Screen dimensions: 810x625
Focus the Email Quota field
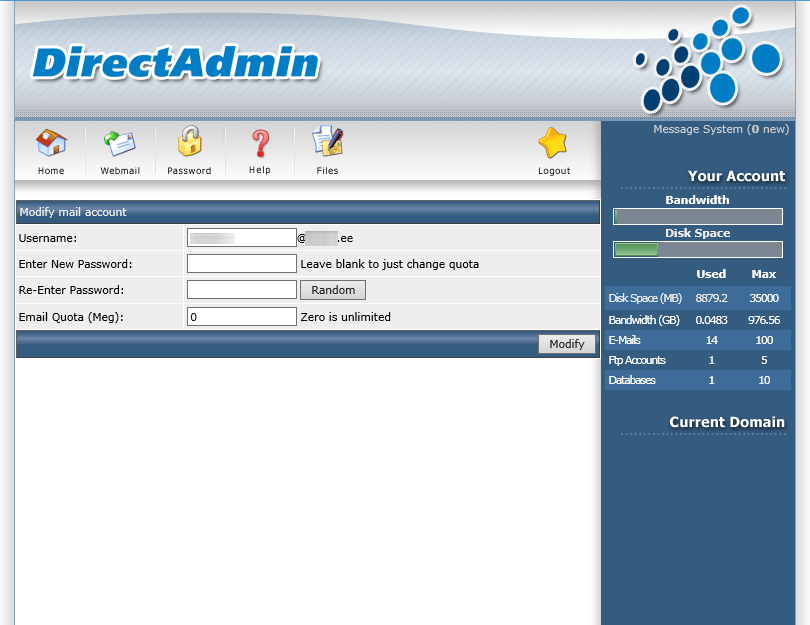242,317
